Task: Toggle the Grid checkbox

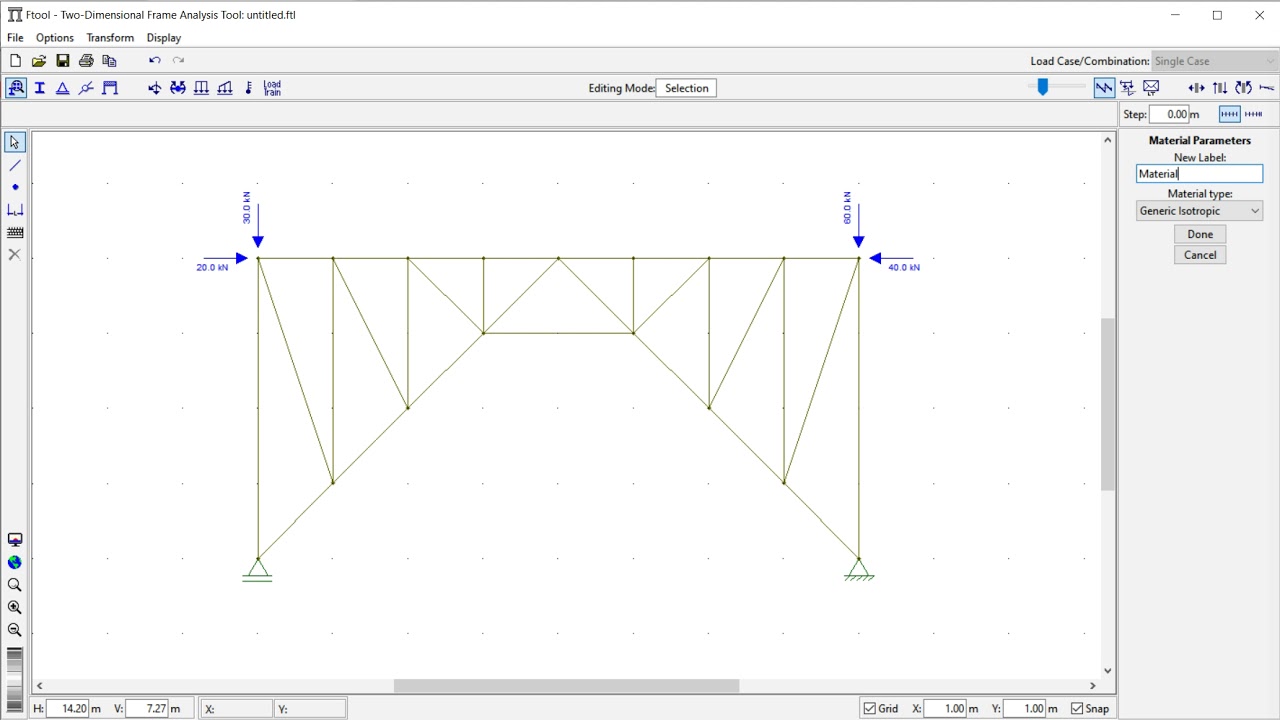Action: (x=870, y=708)
